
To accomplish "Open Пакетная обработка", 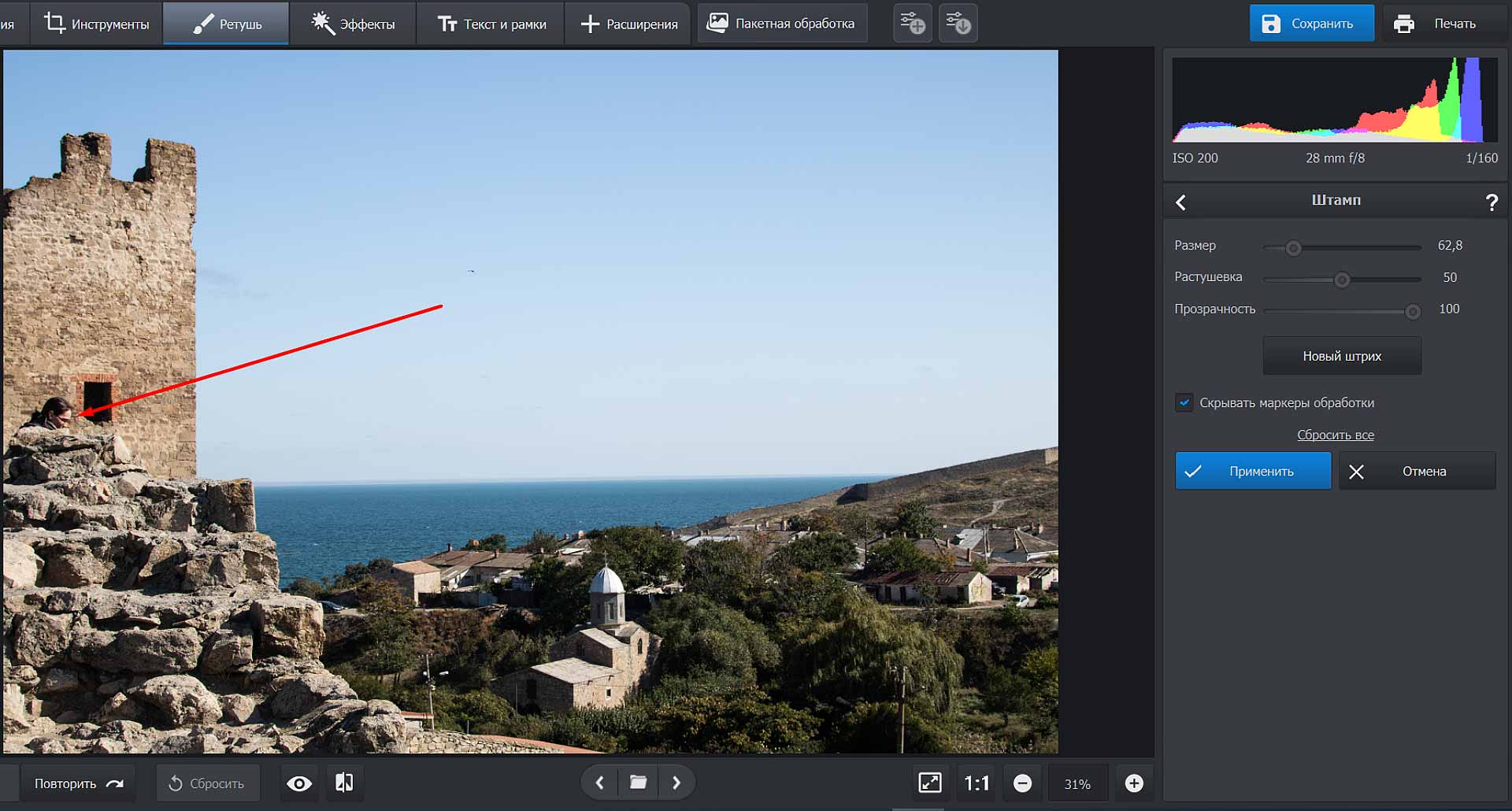I will pos(781,23).
